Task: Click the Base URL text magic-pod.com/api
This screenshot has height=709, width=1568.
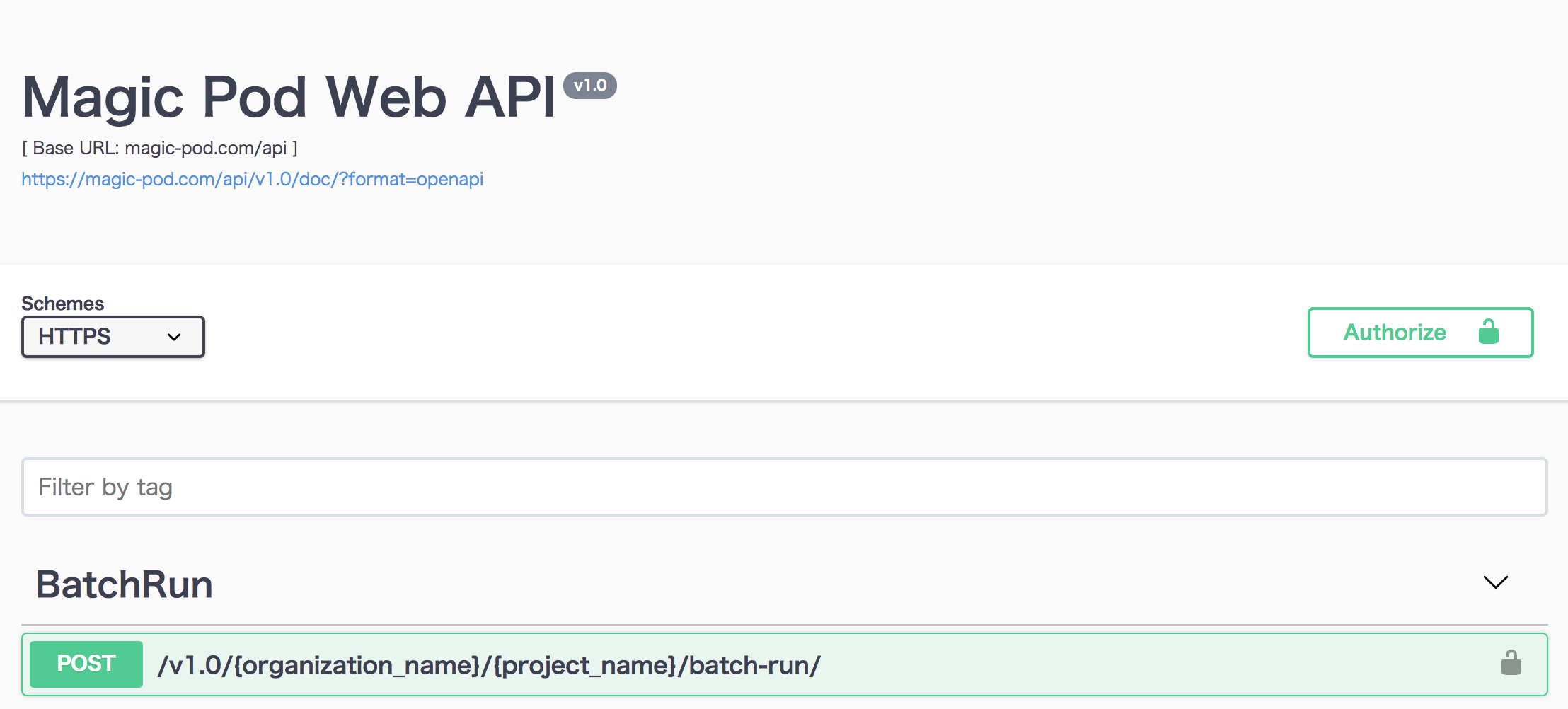Action: (158, 148)
